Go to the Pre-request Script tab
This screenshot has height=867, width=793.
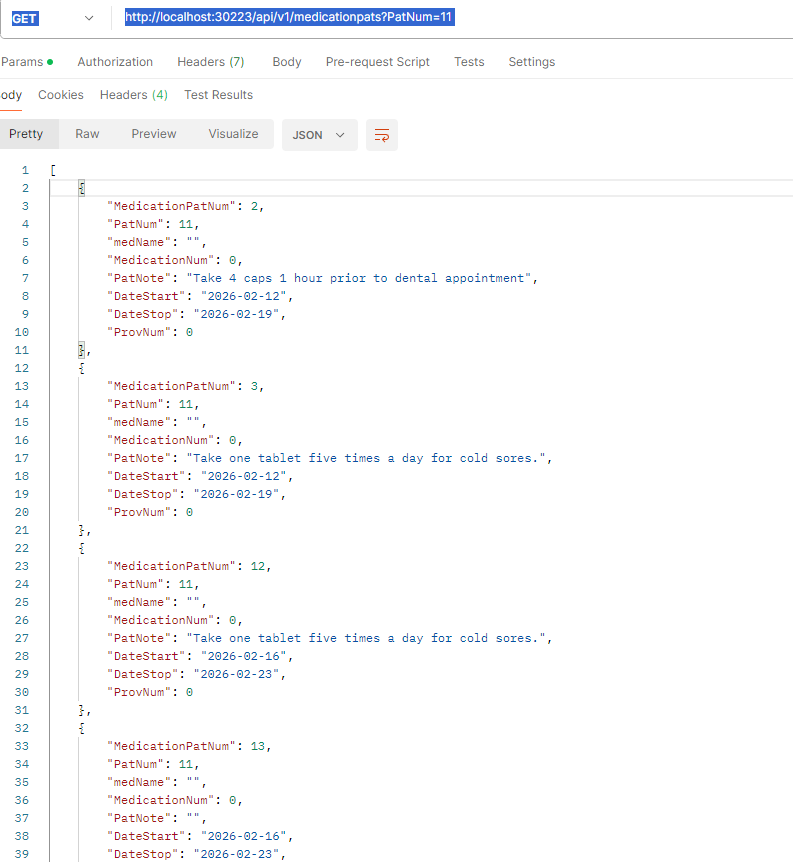tap(377, 62)
